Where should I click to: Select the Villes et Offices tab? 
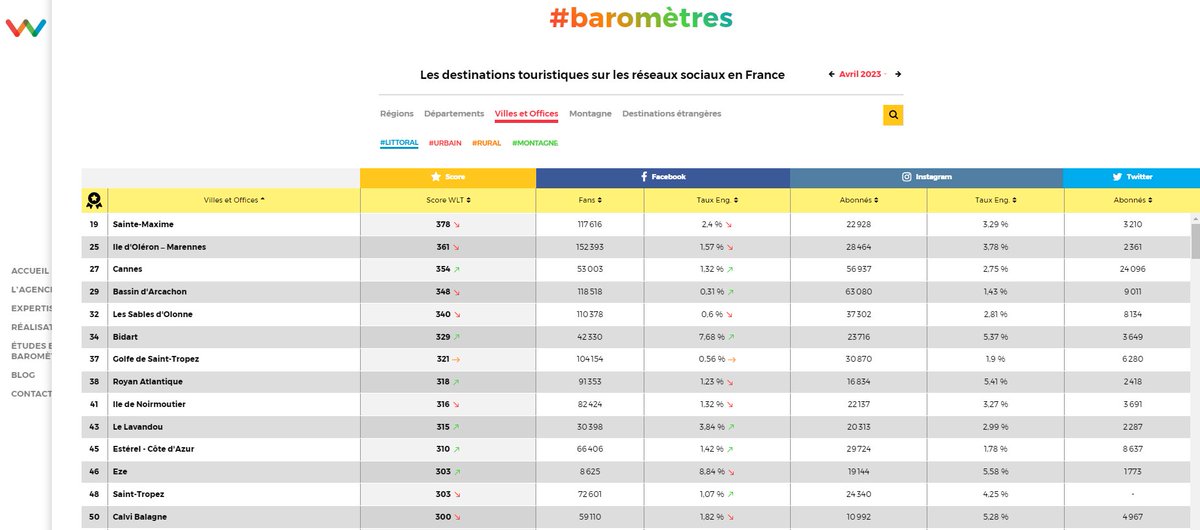tap(527, 114)
